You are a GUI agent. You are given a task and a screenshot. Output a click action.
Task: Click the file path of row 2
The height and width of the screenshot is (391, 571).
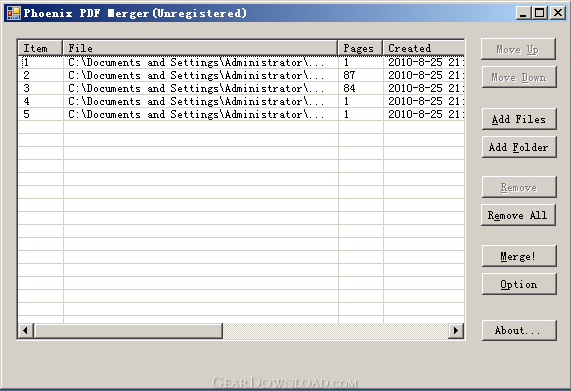(x=196, y=75)
